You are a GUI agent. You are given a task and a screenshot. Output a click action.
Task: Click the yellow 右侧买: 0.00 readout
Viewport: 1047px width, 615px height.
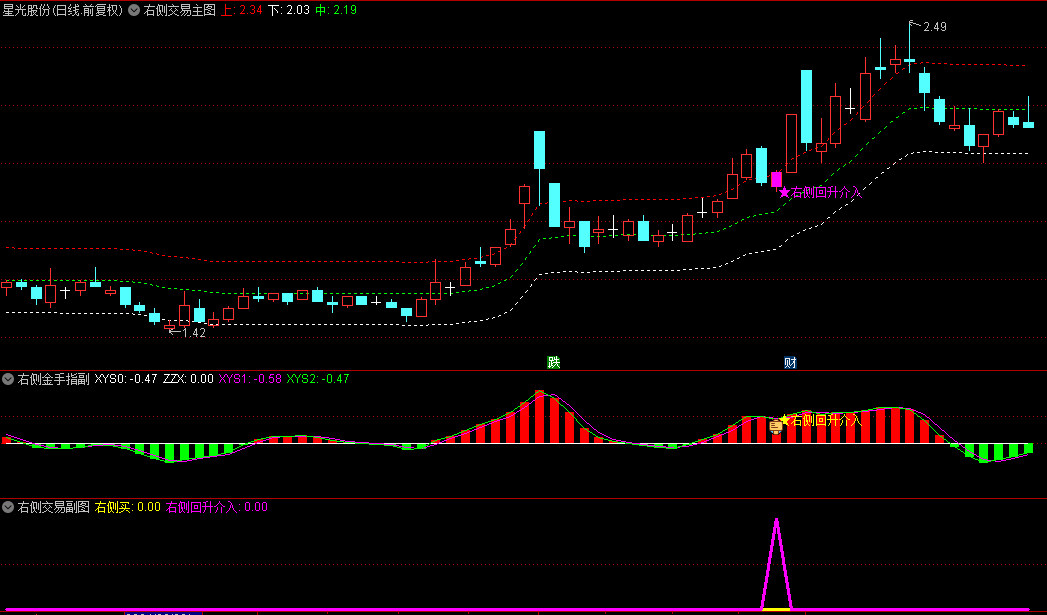[128, 507]
